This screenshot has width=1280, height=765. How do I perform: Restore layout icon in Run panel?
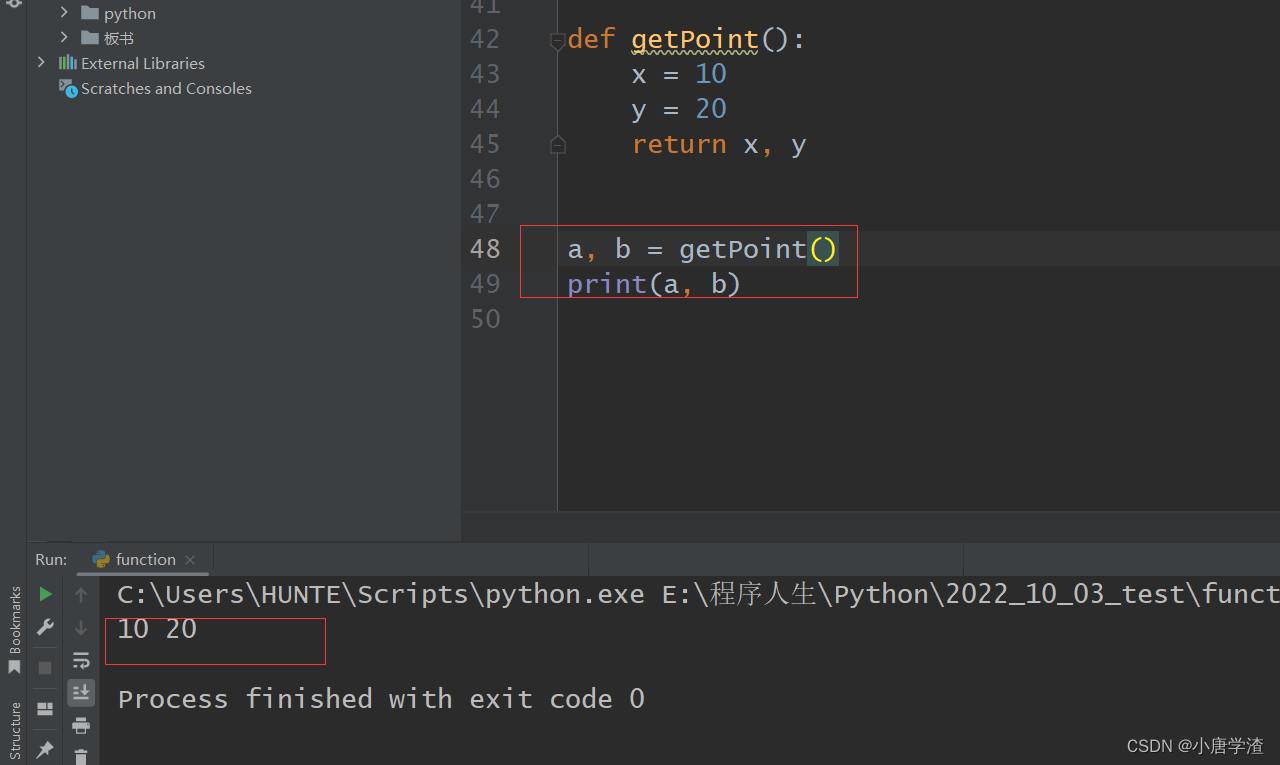[x=45, y=709]
